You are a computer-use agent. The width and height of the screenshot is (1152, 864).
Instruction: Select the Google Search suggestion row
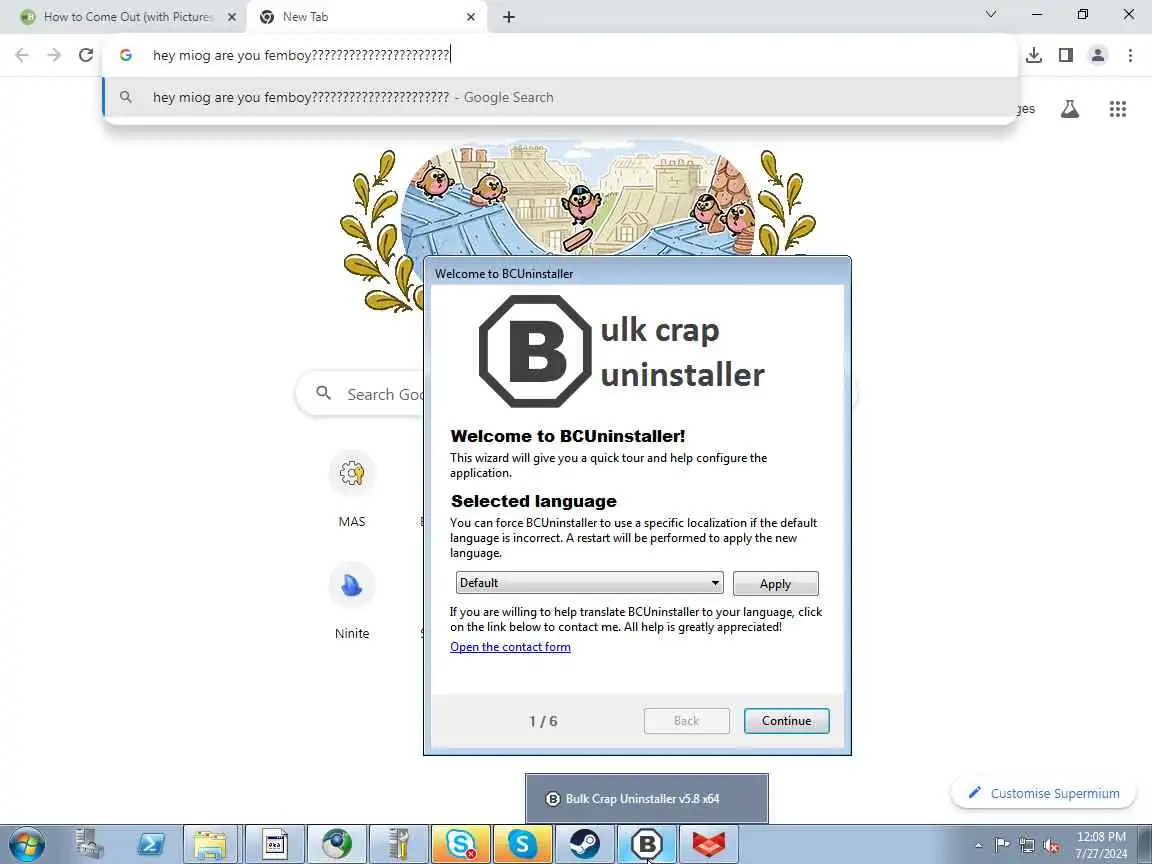(x=560, y=97)
